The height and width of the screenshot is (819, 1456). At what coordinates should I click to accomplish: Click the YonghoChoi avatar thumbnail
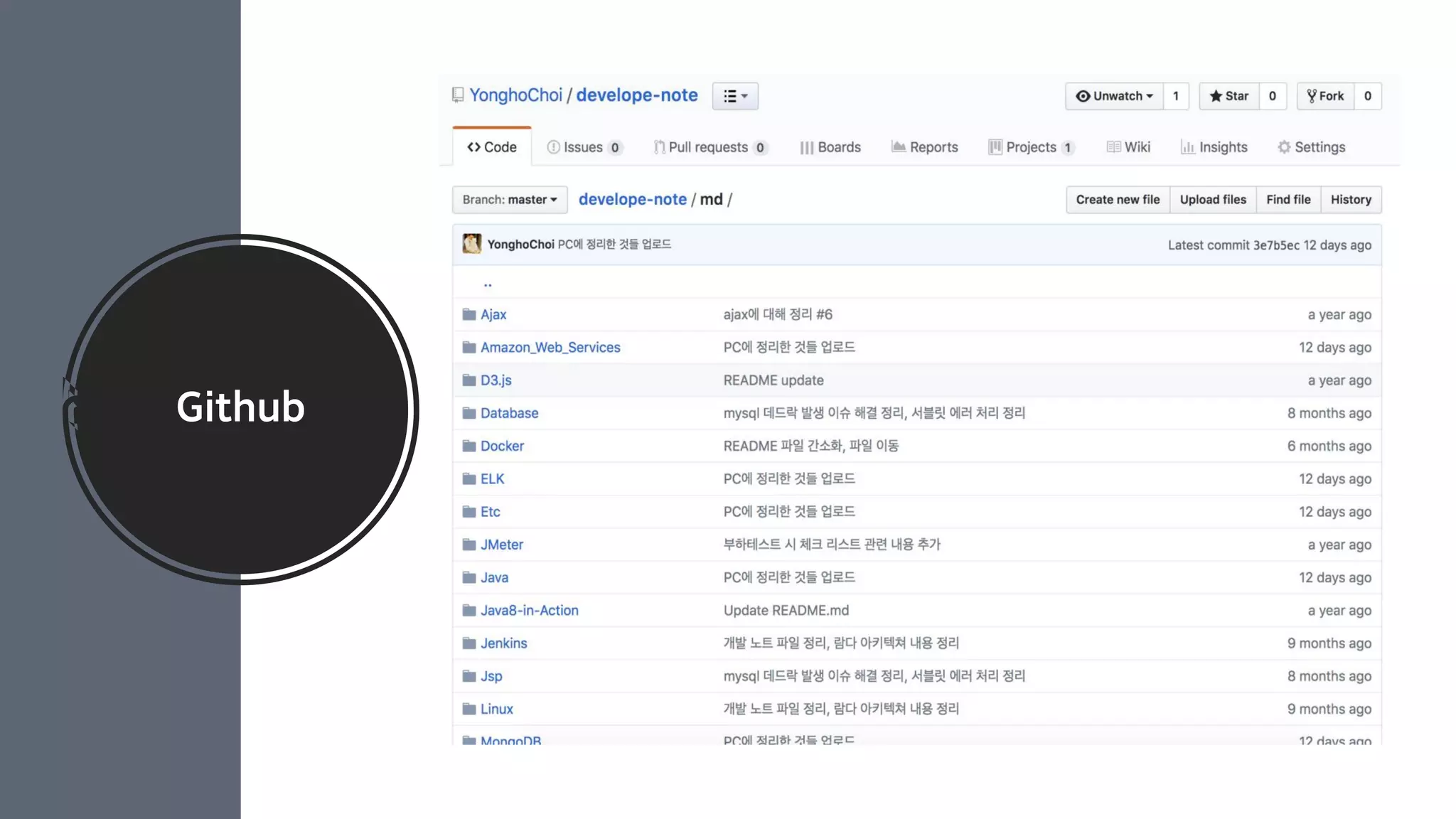tap(472, 244)
